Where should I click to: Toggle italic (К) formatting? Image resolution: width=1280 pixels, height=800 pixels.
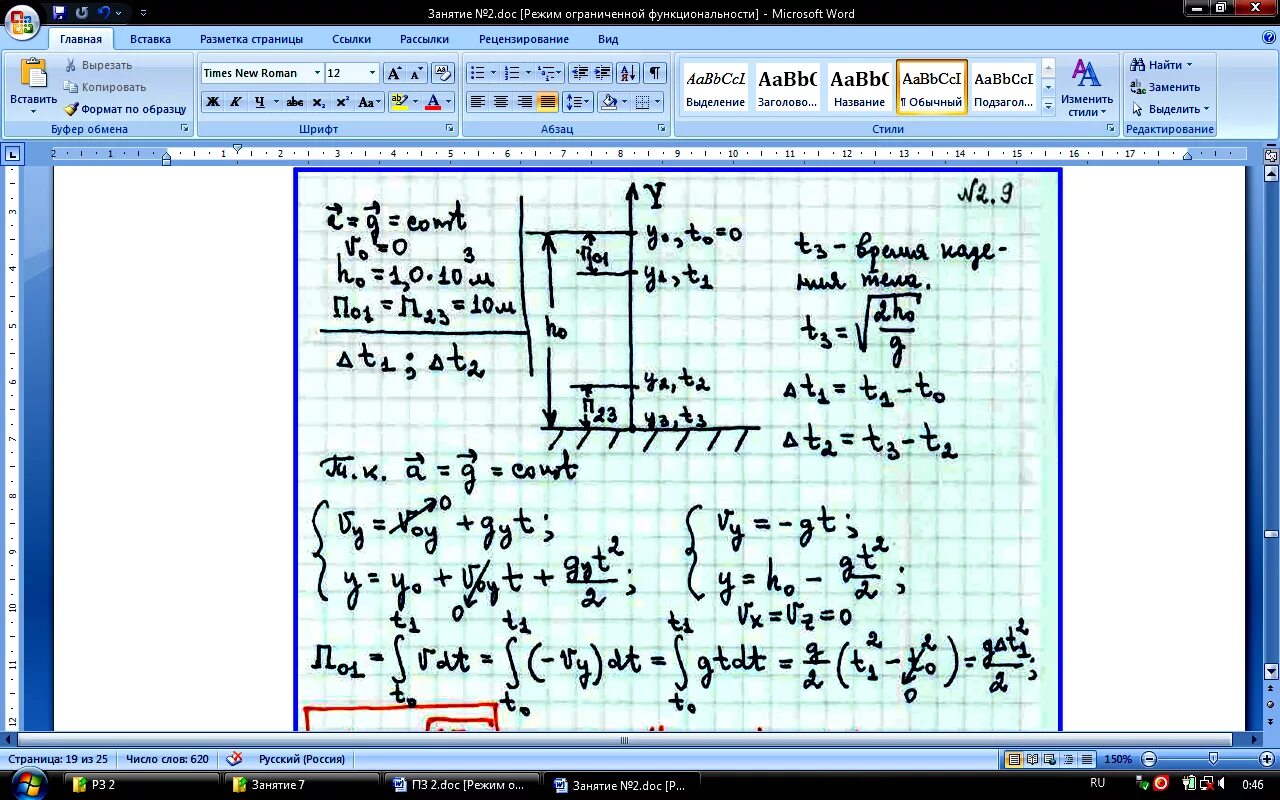pos(236,102)
